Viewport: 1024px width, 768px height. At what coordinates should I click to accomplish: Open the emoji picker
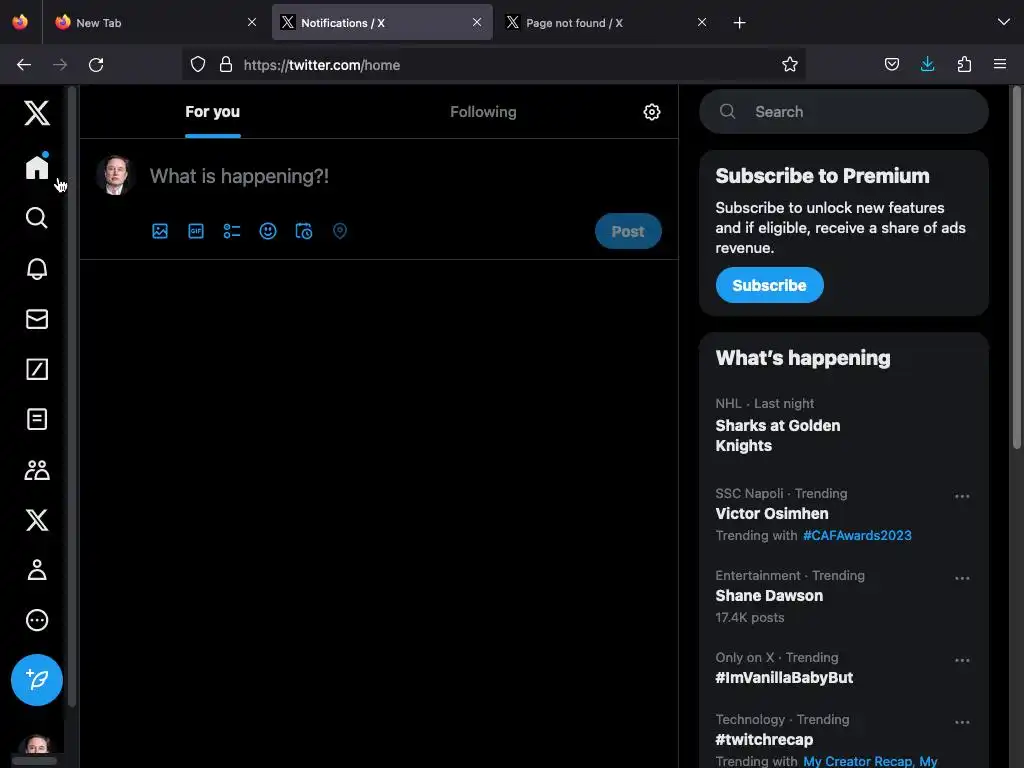click(268, 231)
